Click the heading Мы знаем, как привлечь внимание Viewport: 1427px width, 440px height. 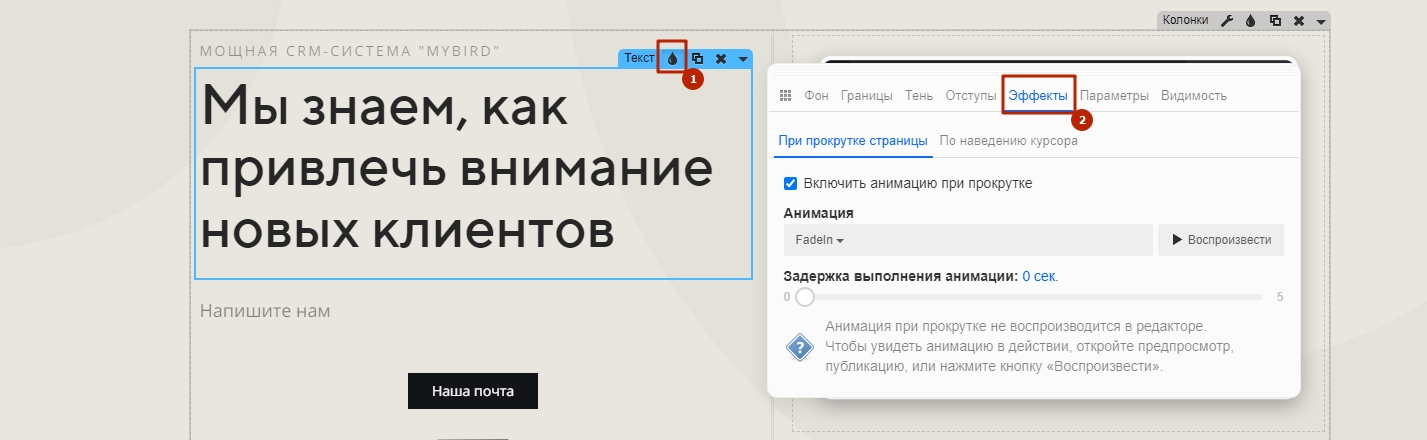[457, 167]
